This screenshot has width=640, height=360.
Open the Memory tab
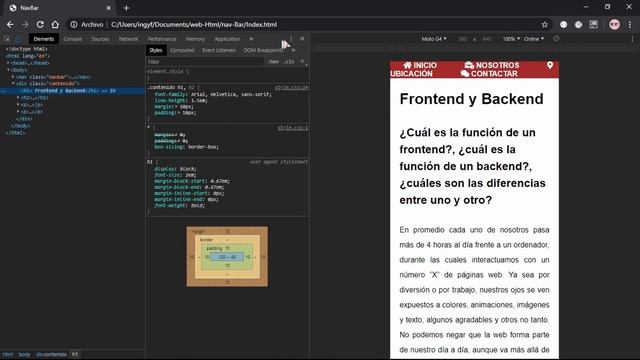click(x=195, y=39)
